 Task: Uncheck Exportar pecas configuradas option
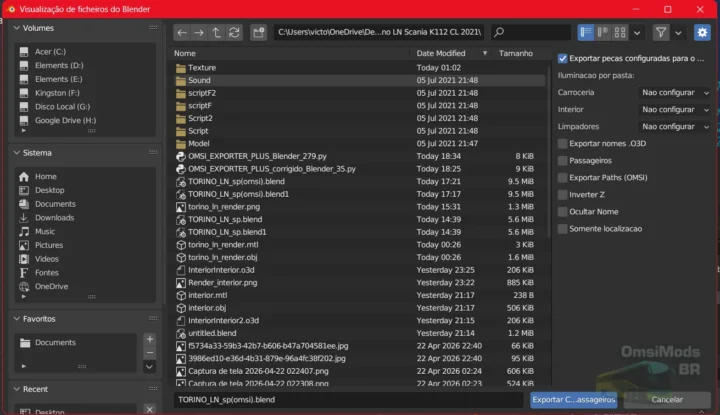[563, 58]
